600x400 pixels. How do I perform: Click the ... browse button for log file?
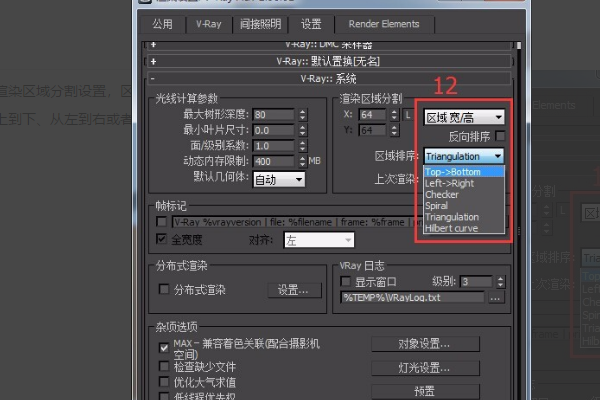point(496,297)
